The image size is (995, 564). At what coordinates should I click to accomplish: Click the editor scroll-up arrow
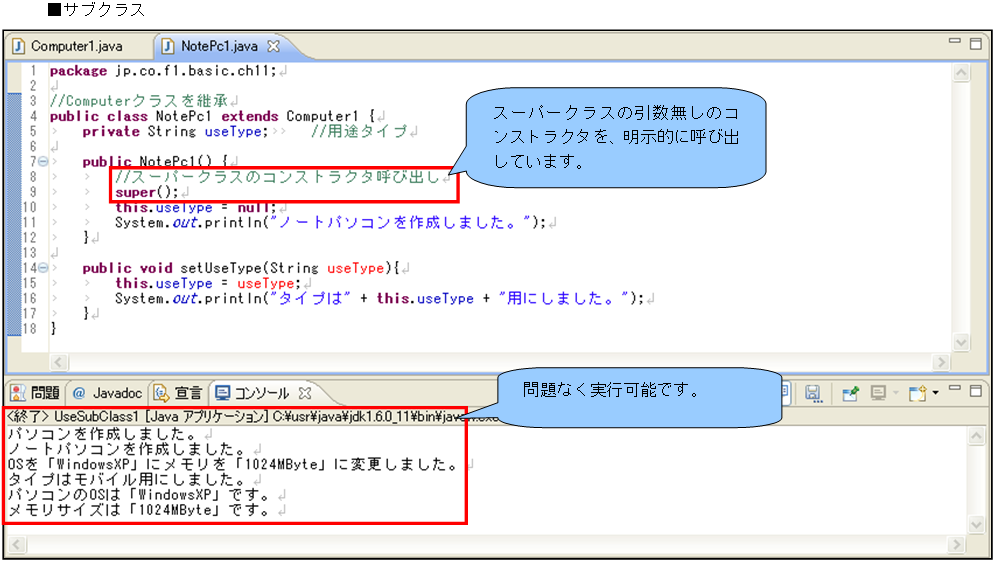click(961, 73)
